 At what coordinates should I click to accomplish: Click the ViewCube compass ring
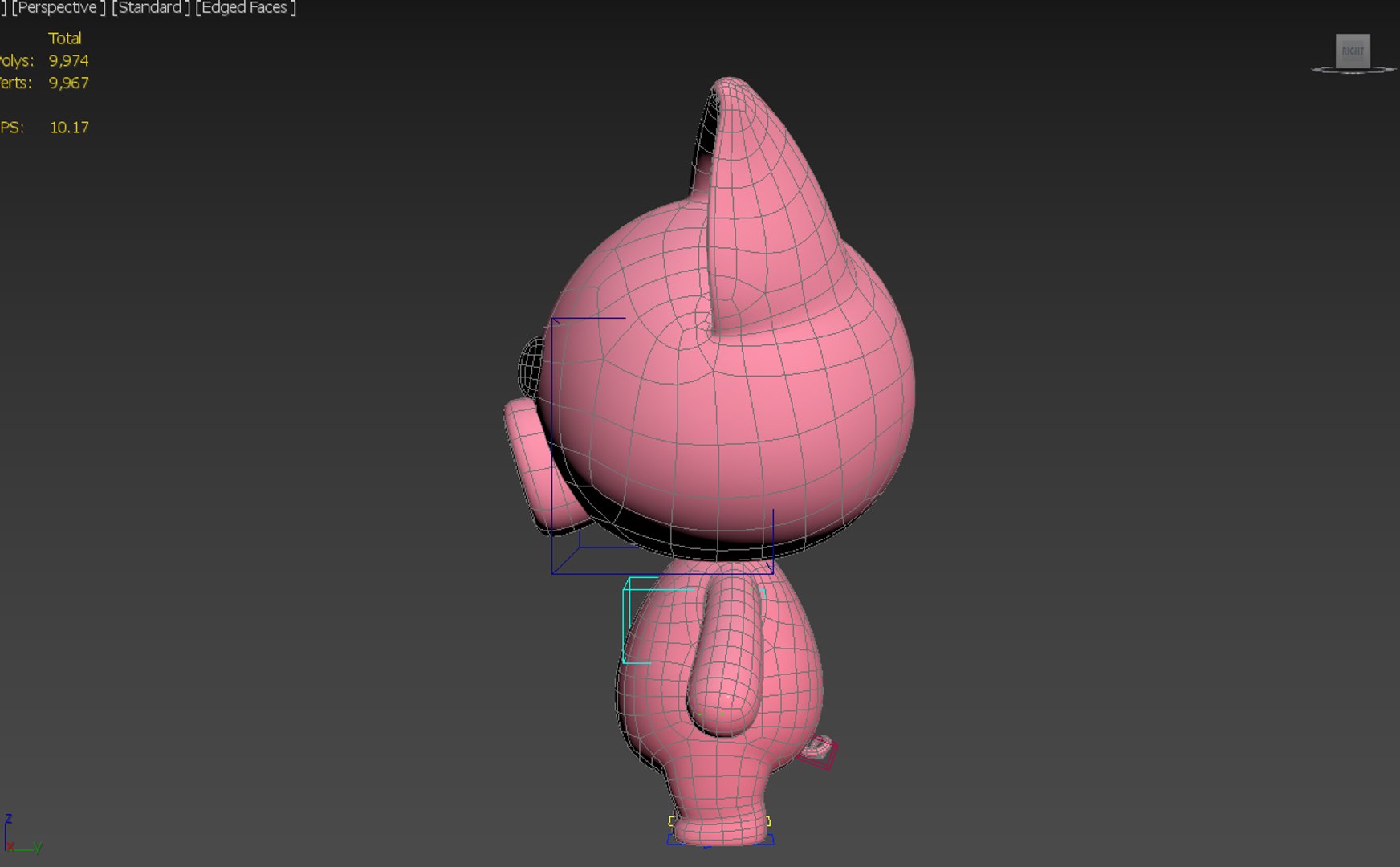click(x=1353, y=71)
